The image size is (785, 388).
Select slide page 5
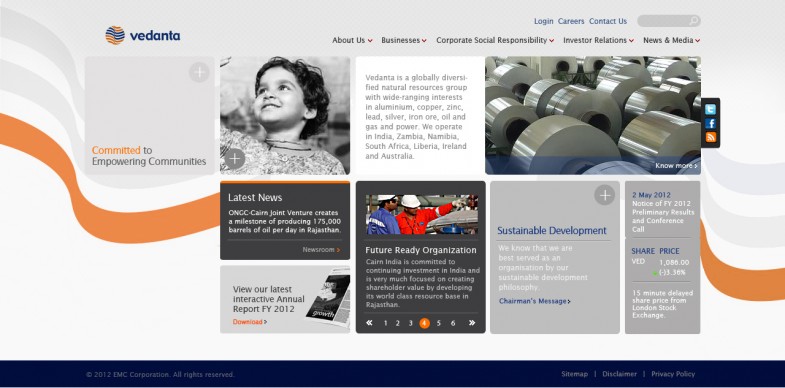coord(439,323)
